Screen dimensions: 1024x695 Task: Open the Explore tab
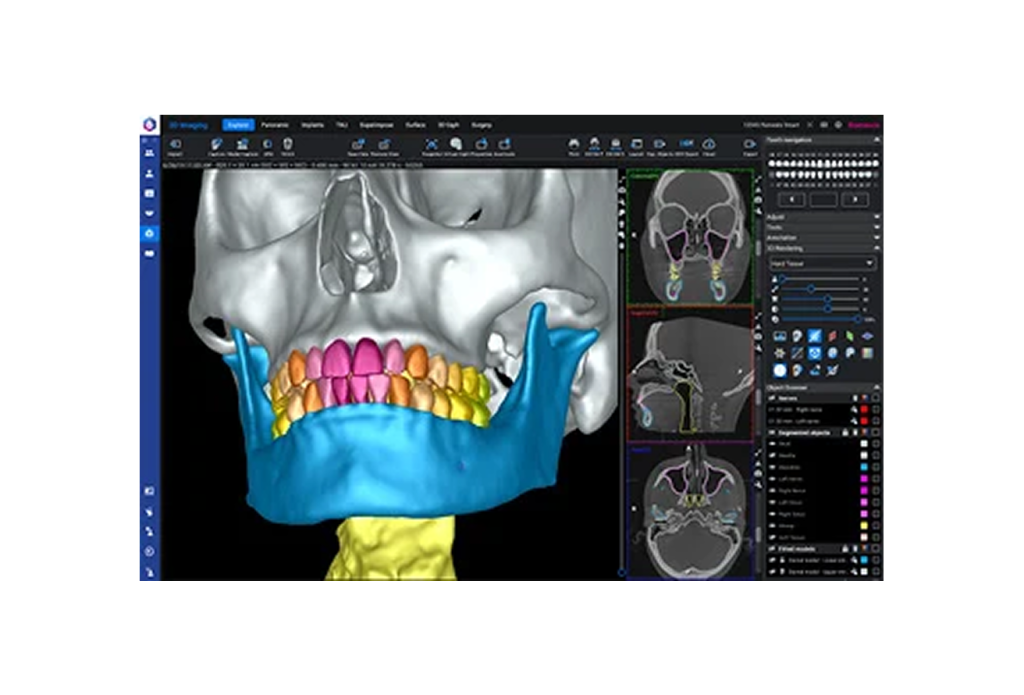(238, 125)
